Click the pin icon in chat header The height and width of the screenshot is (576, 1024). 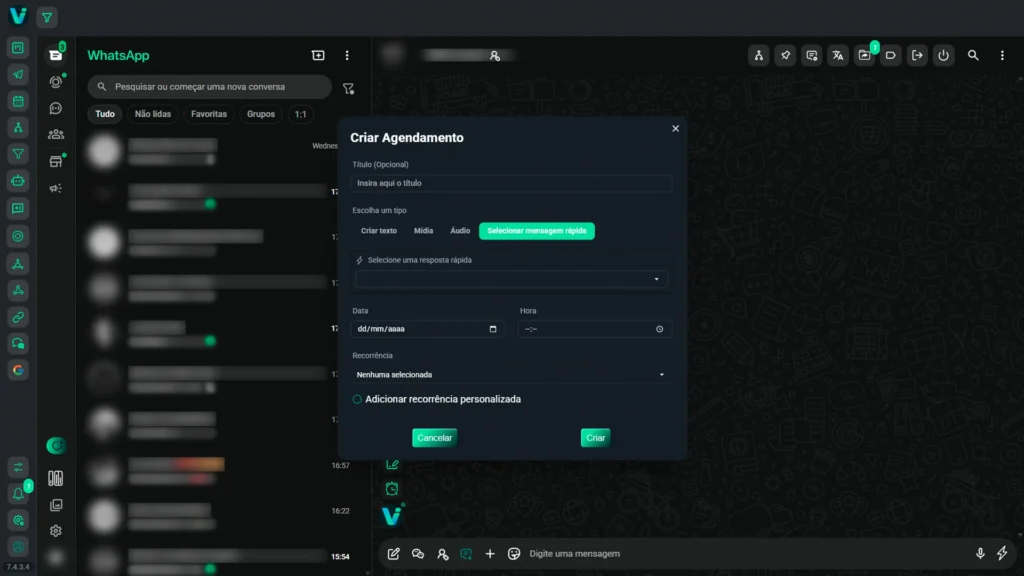[786, 56]
